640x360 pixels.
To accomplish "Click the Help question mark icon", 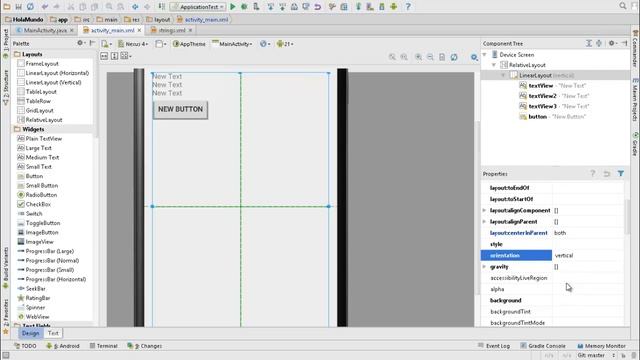I will (408, 7).
